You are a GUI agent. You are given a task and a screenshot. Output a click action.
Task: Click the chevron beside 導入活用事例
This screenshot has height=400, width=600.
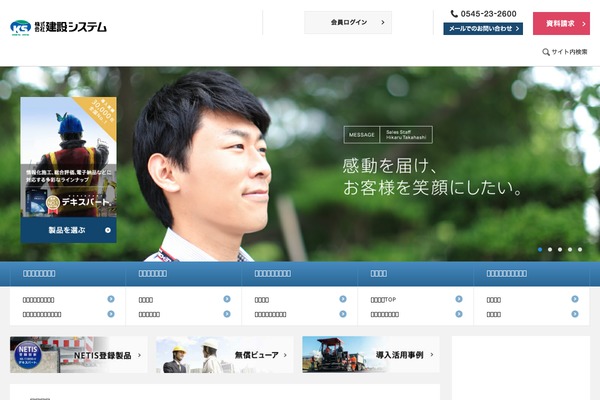coord(432,355)
